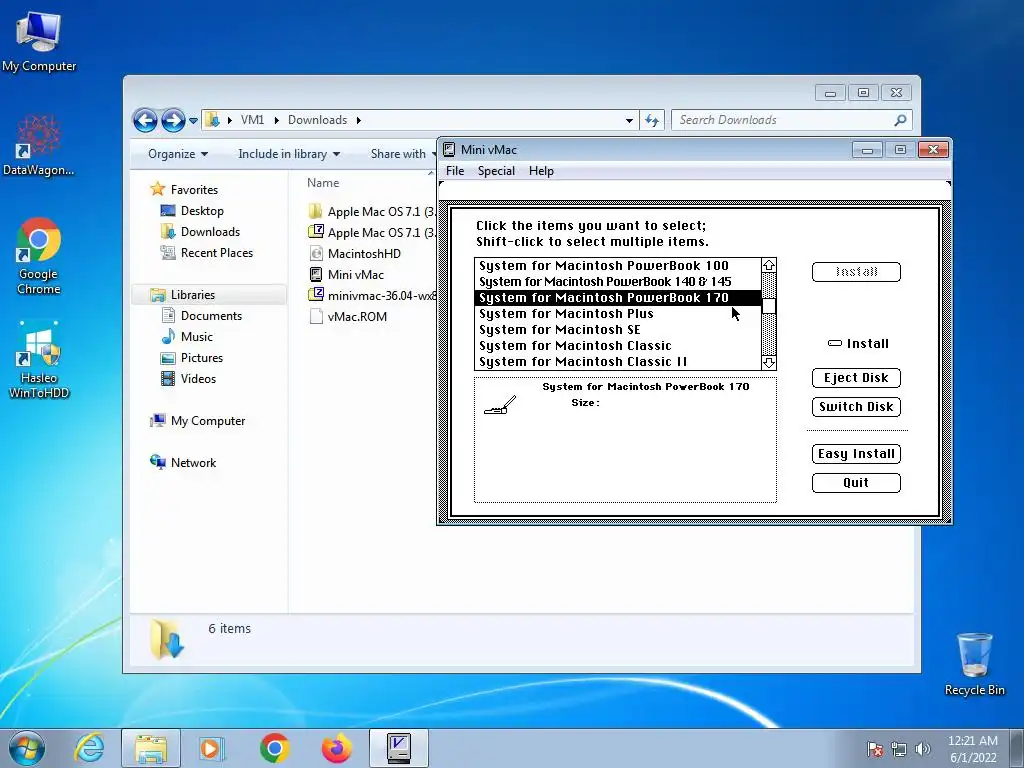
Task: Select the Mini vMac application file
Action: click(356, 274)
